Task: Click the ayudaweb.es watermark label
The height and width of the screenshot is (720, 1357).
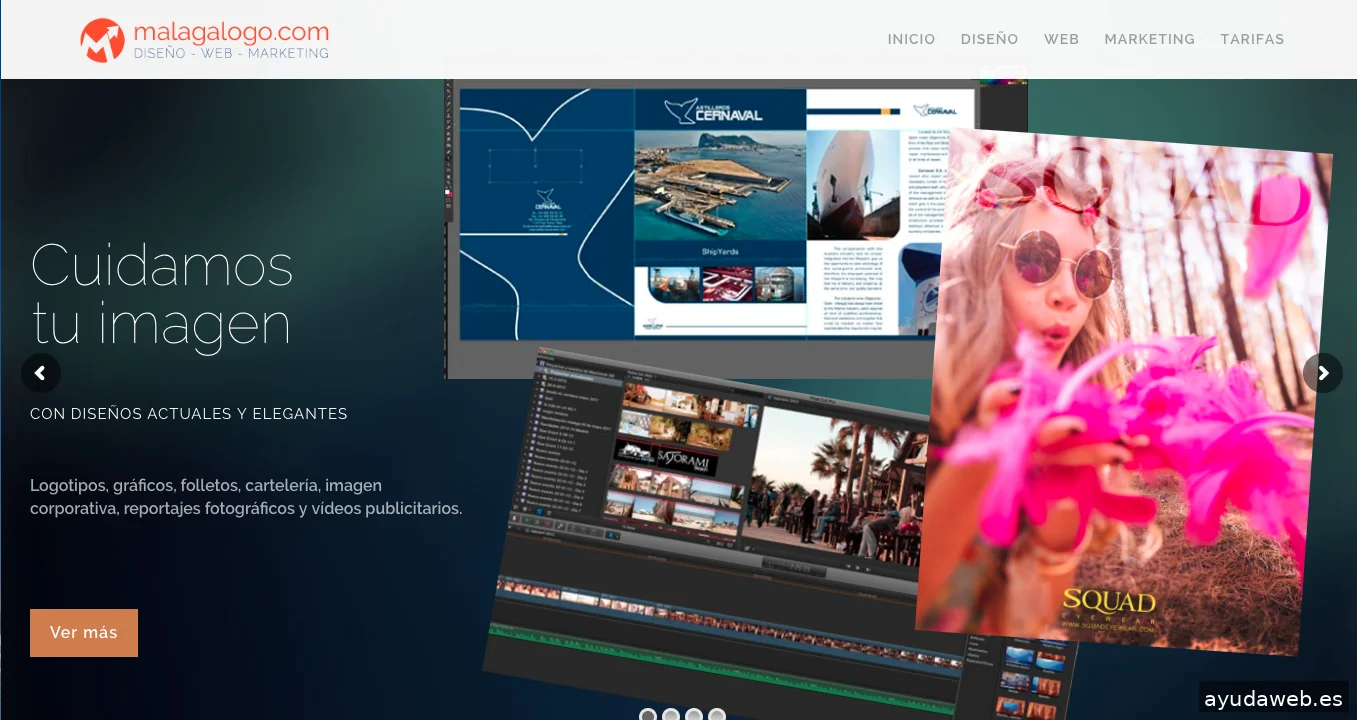Action: [1273, 699]
